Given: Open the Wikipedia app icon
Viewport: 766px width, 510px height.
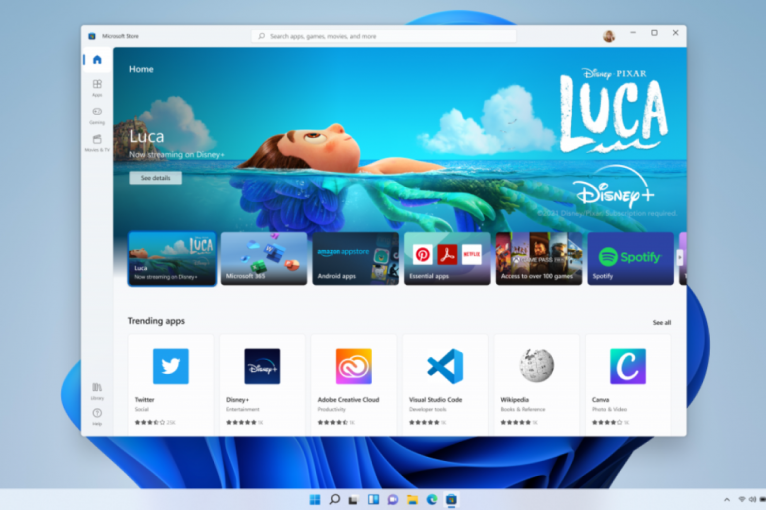Looking at the screenshot, I should (536, 365).
